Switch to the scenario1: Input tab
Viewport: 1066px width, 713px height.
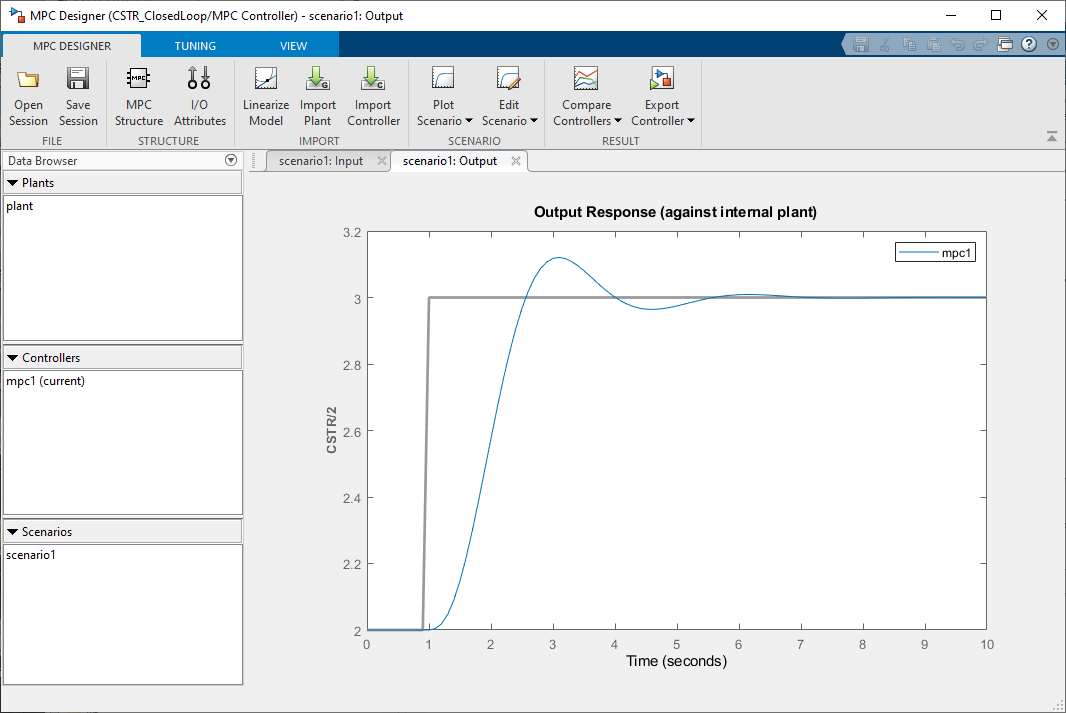point(321,161)
